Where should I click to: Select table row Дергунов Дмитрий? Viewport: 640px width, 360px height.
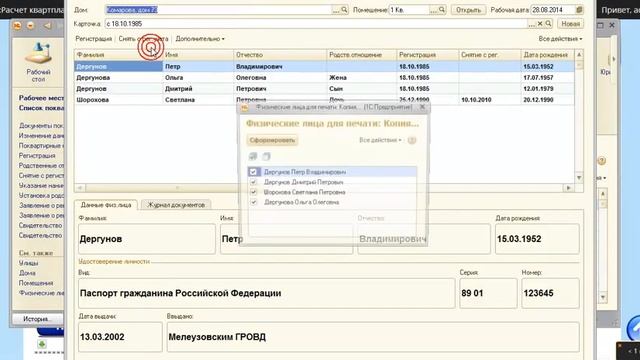tap(324, 89)
